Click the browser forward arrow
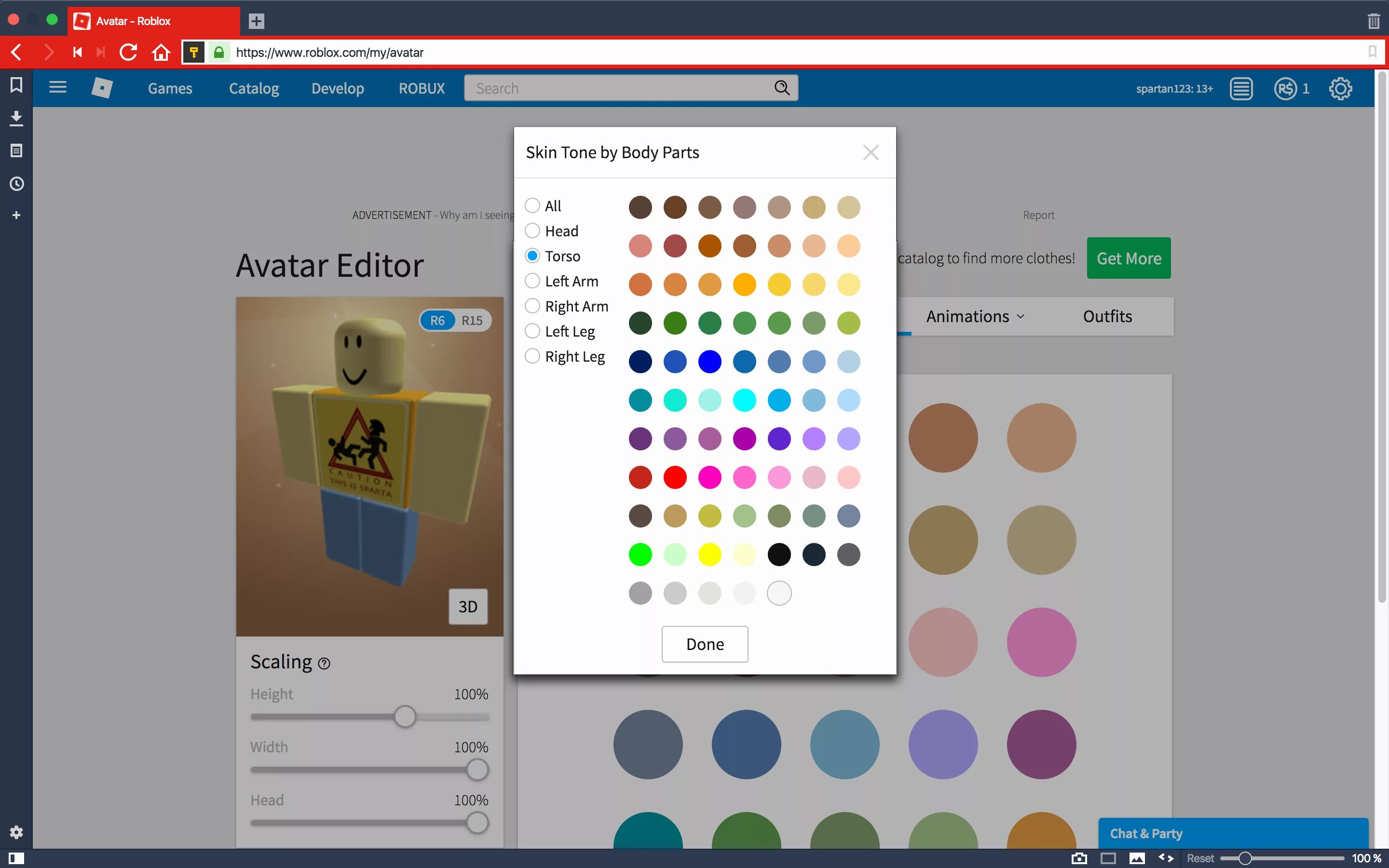This screenshot has height=868, width=1389. pyautogui.click(x=49, y=52)
